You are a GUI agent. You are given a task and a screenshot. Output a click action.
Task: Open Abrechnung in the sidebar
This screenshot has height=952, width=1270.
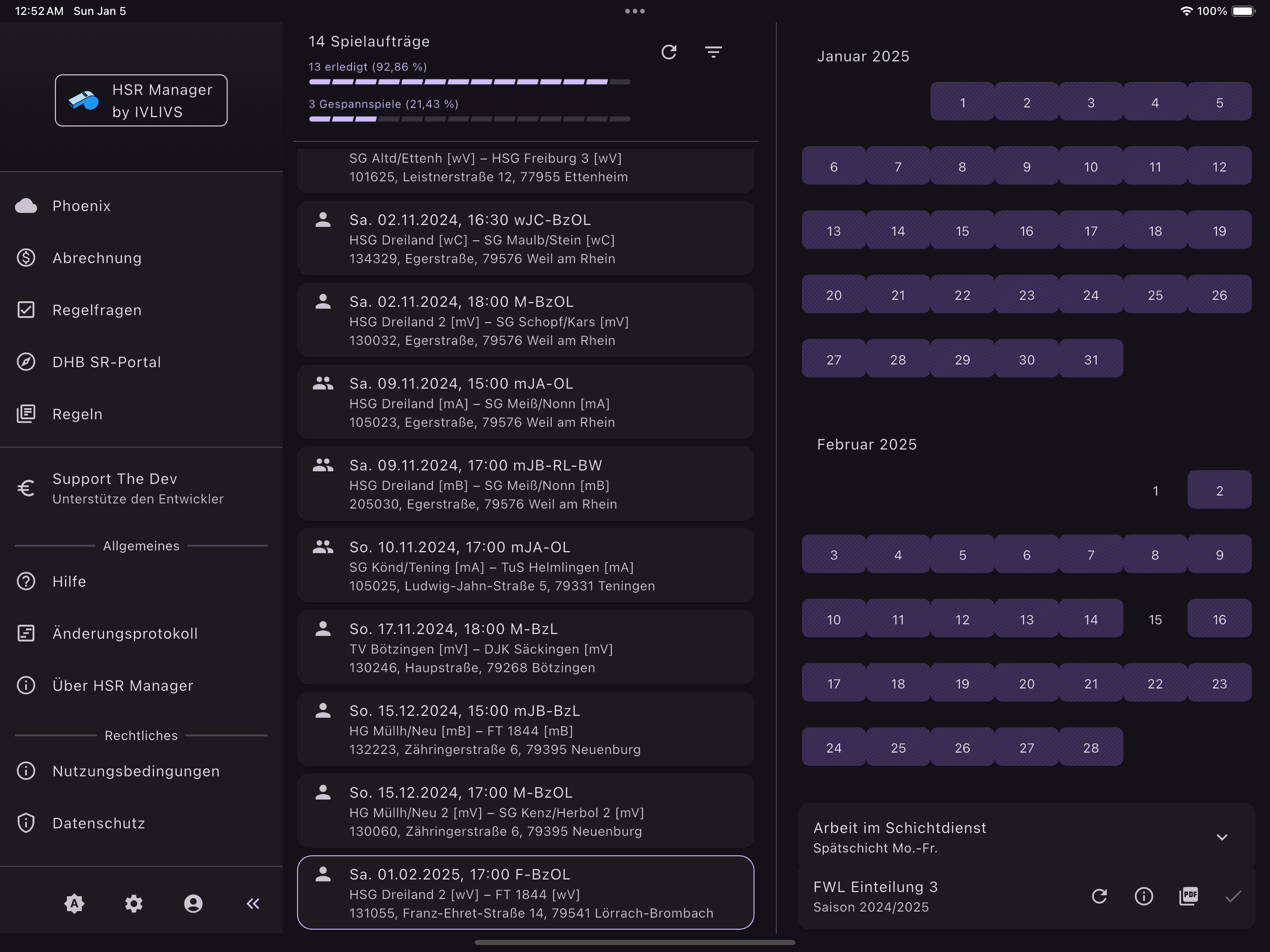pos(141,258)
